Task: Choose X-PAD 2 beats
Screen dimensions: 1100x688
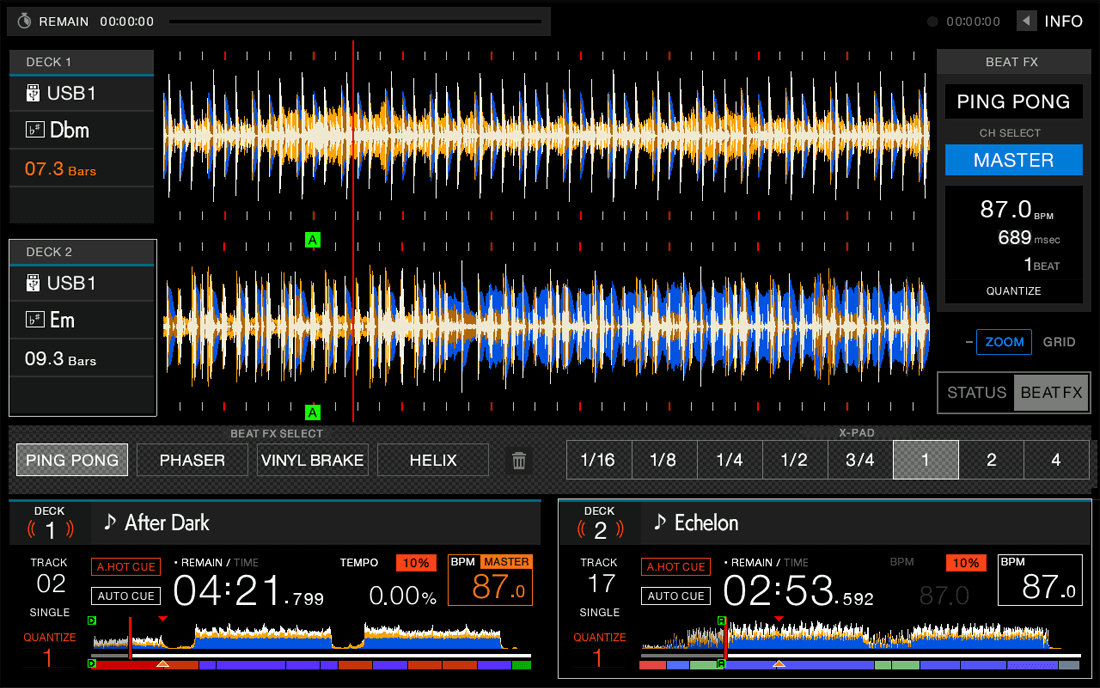Action: click(x=991, y=460)
